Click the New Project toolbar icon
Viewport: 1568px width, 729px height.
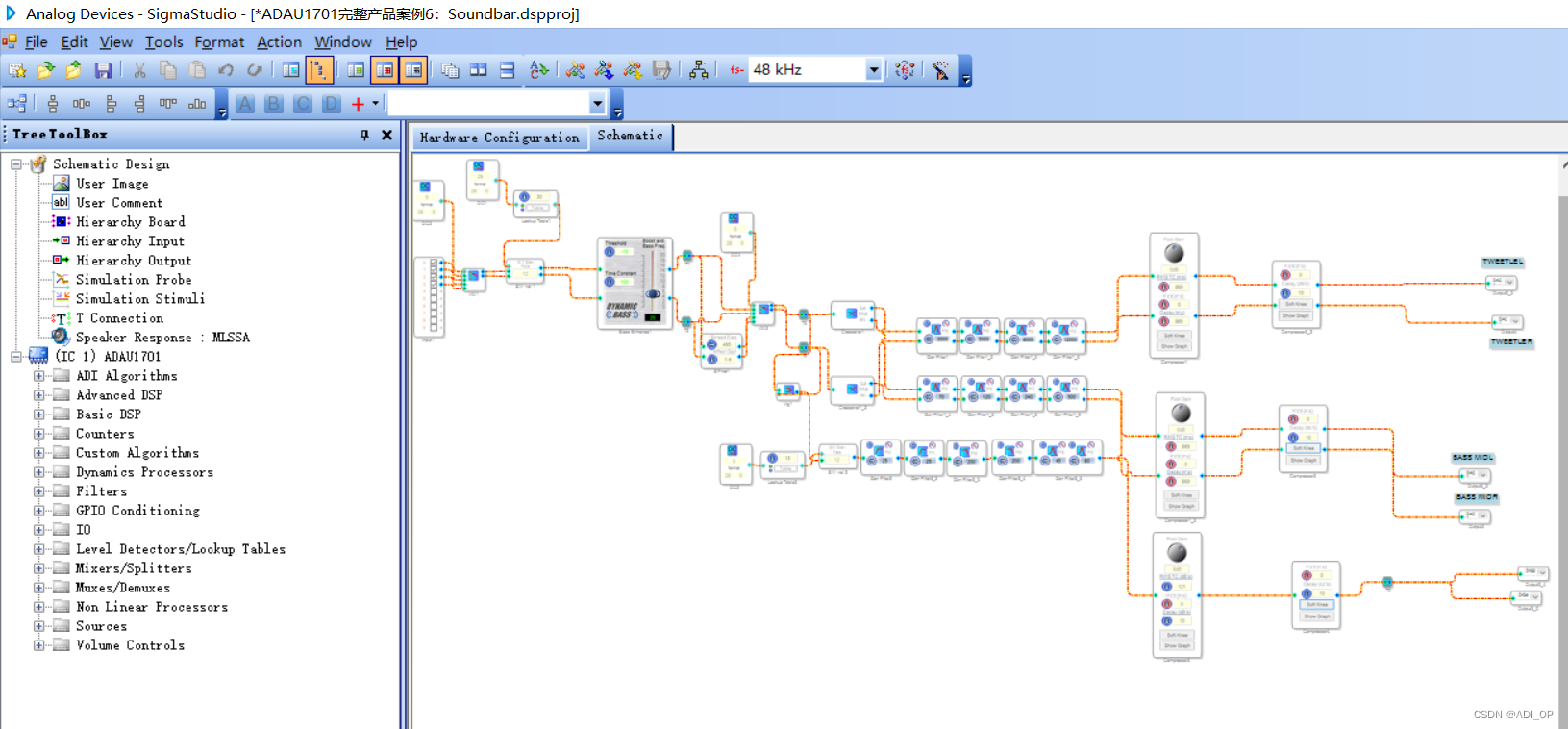pos(17,70)
